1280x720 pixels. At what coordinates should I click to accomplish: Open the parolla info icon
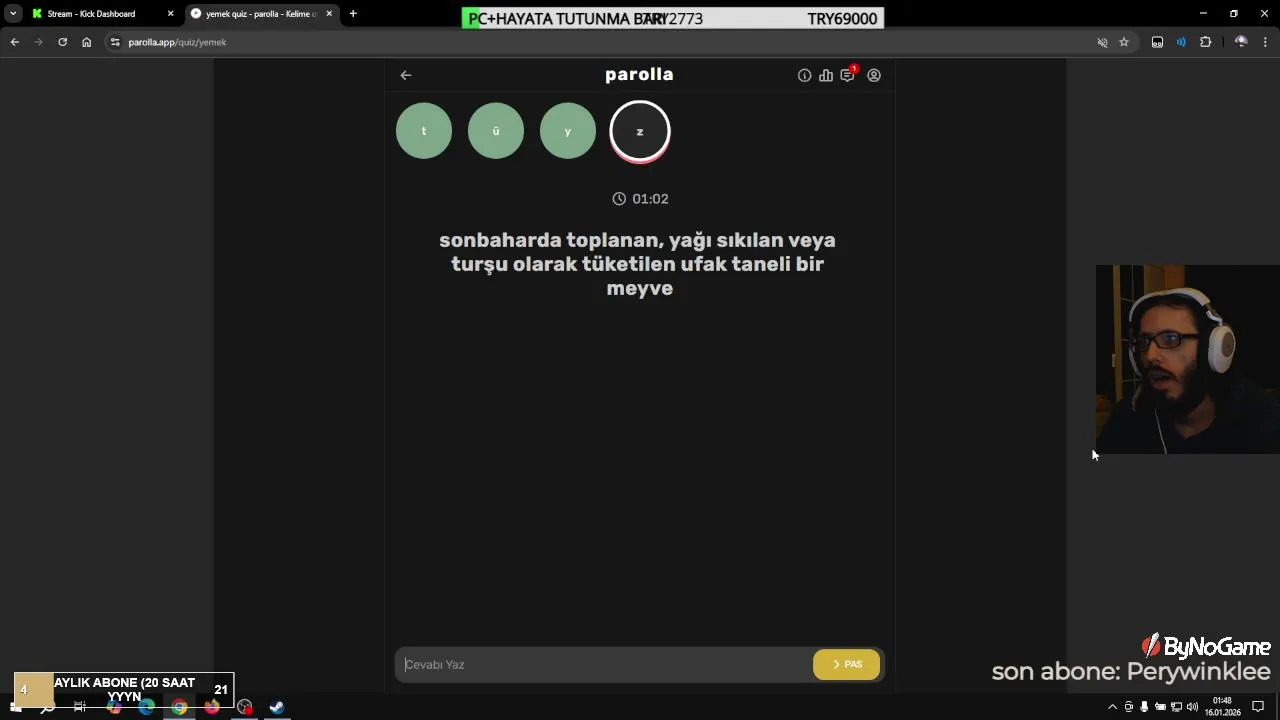tap(804, 75)
